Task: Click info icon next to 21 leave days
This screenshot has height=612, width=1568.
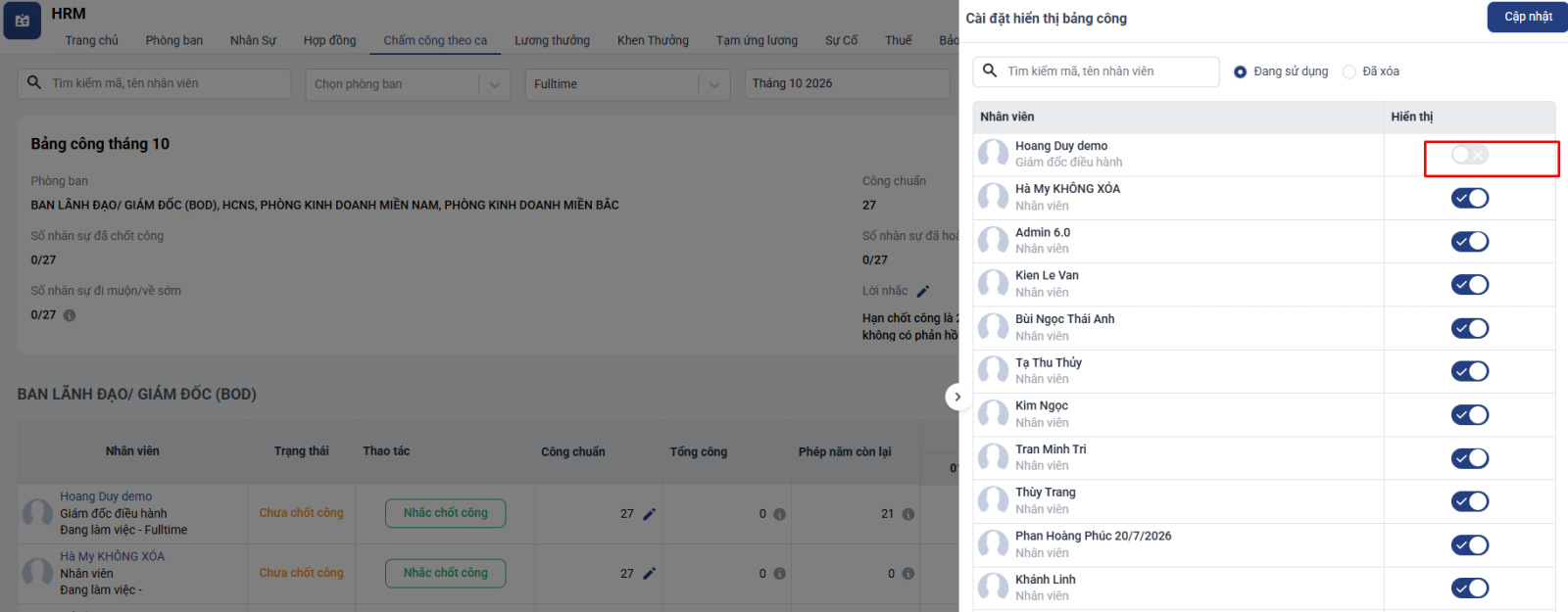Action: pos(908,514)
